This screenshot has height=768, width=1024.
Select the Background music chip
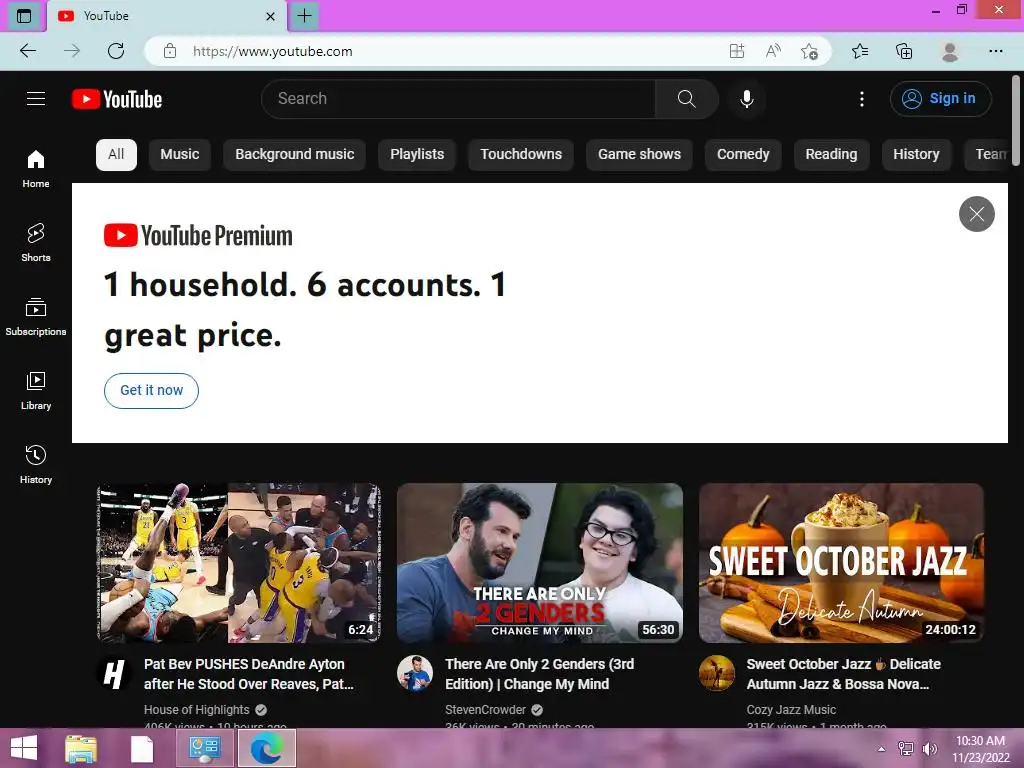click(295, 154)
